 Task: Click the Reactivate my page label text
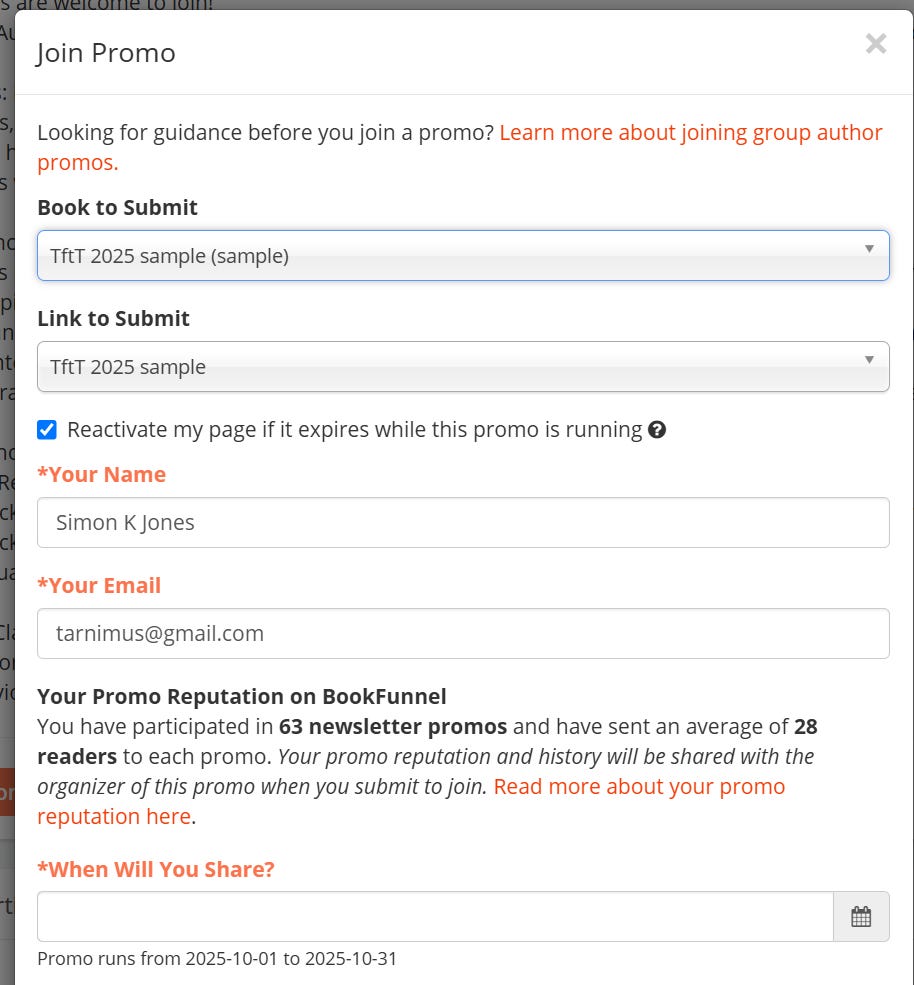click(354, 430)
